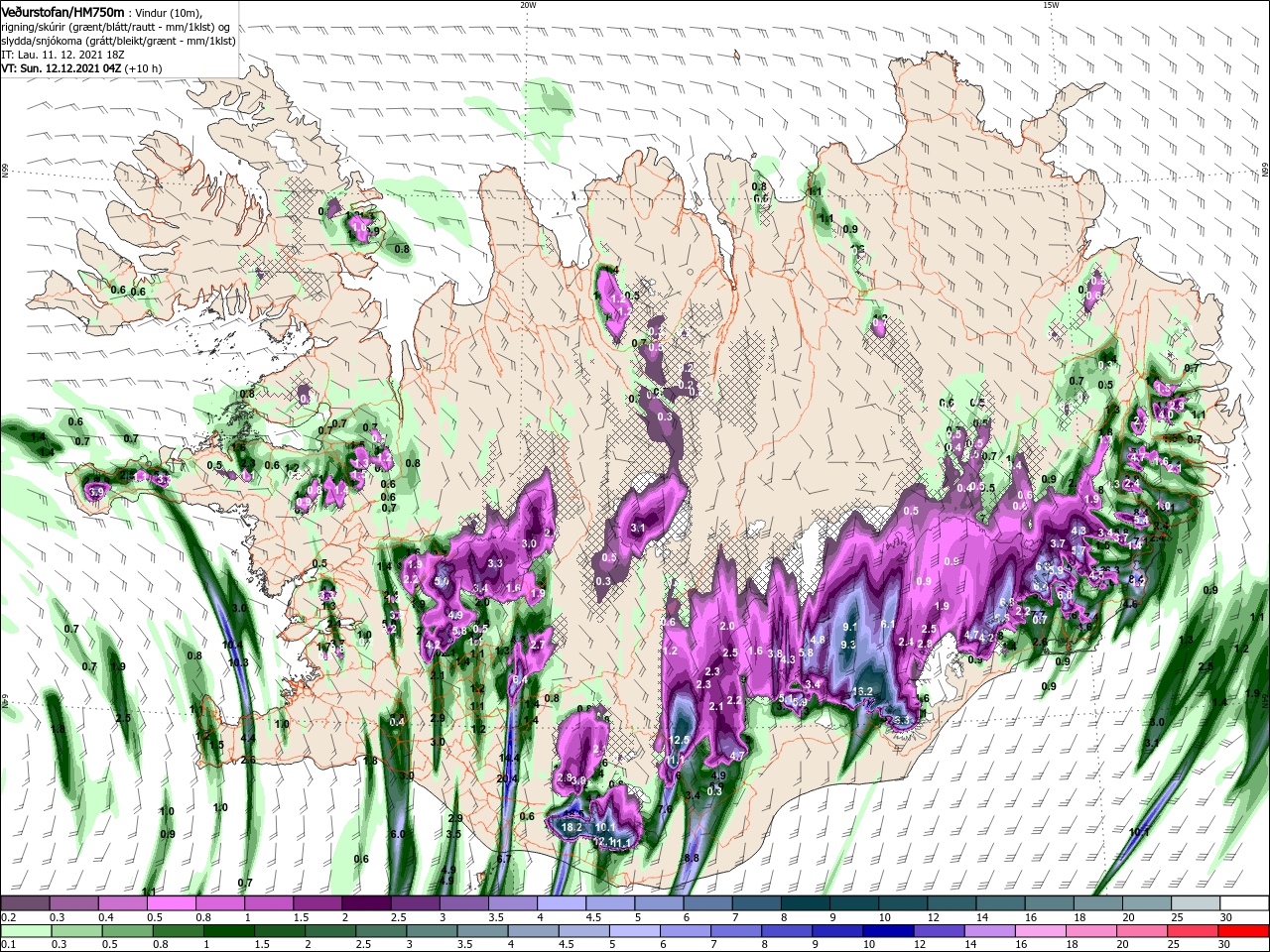
Task: Select bottom legend swatch between 0.8 and 1
Action: click(179, 930)
